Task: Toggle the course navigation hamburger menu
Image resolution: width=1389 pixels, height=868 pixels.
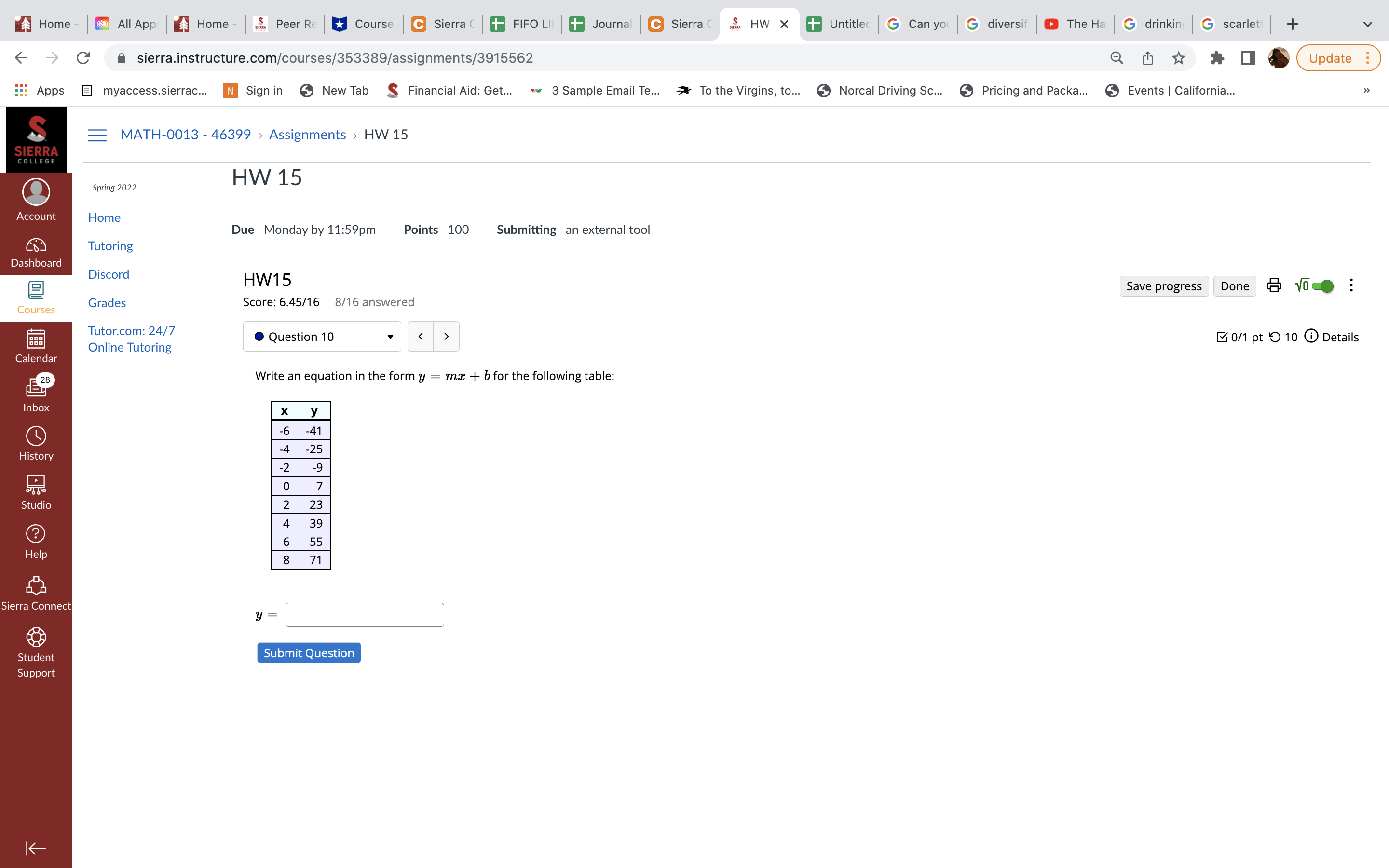Action: click(x=97, y=135)
